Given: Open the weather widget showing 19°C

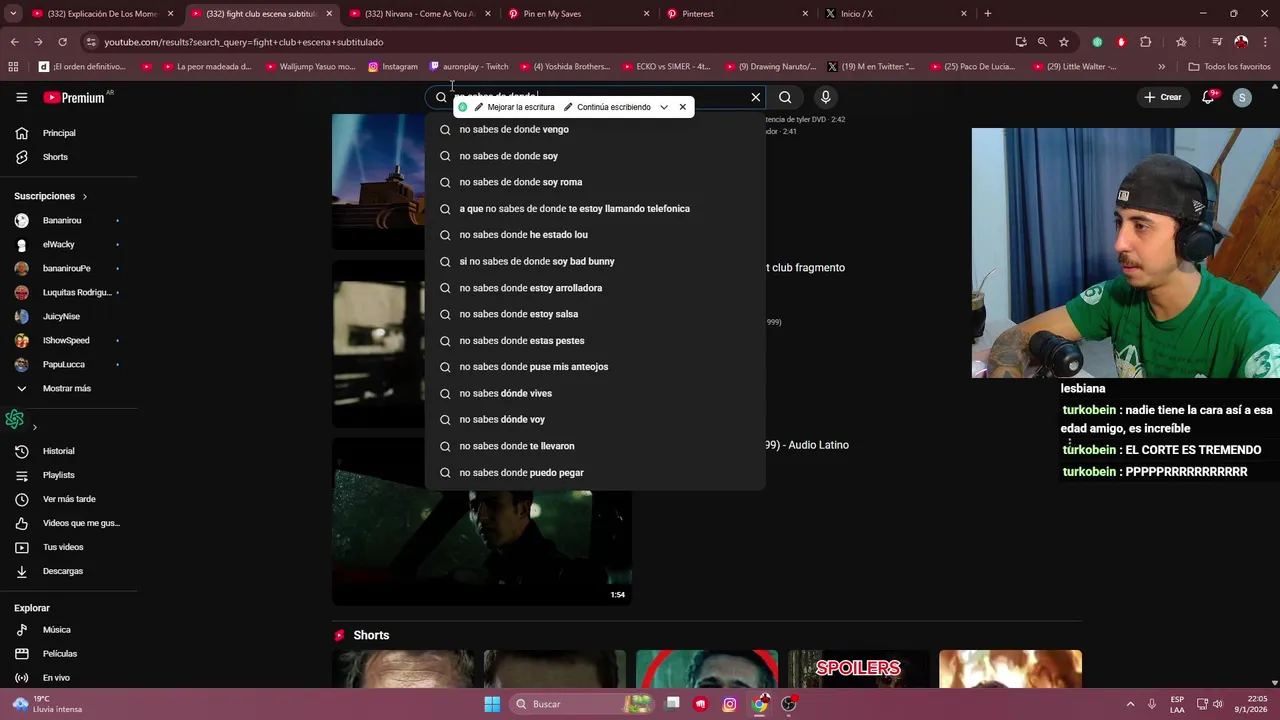Looking at the screenshot, I should click(x=48, y=704).
